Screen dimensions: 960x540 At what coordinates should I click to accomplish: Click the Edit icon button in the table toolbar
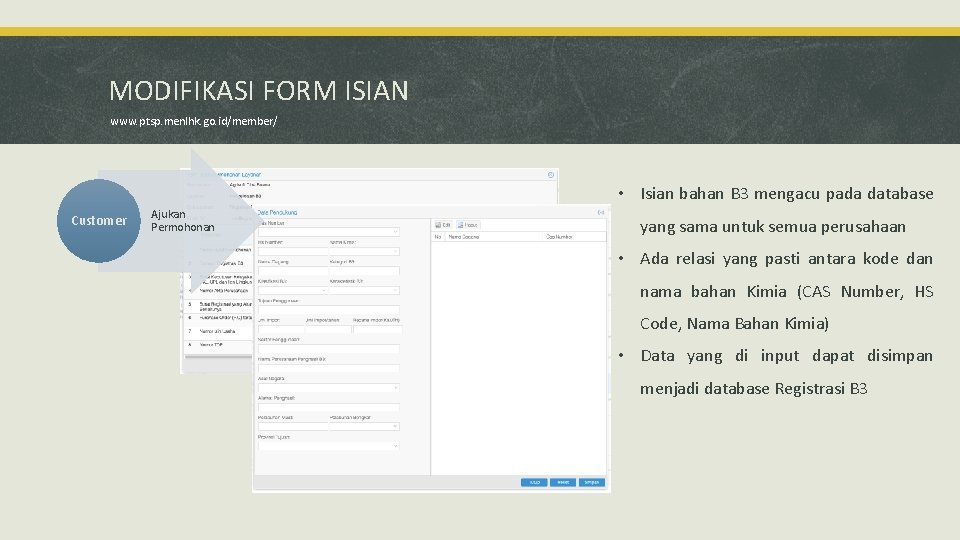pos(443,225)
